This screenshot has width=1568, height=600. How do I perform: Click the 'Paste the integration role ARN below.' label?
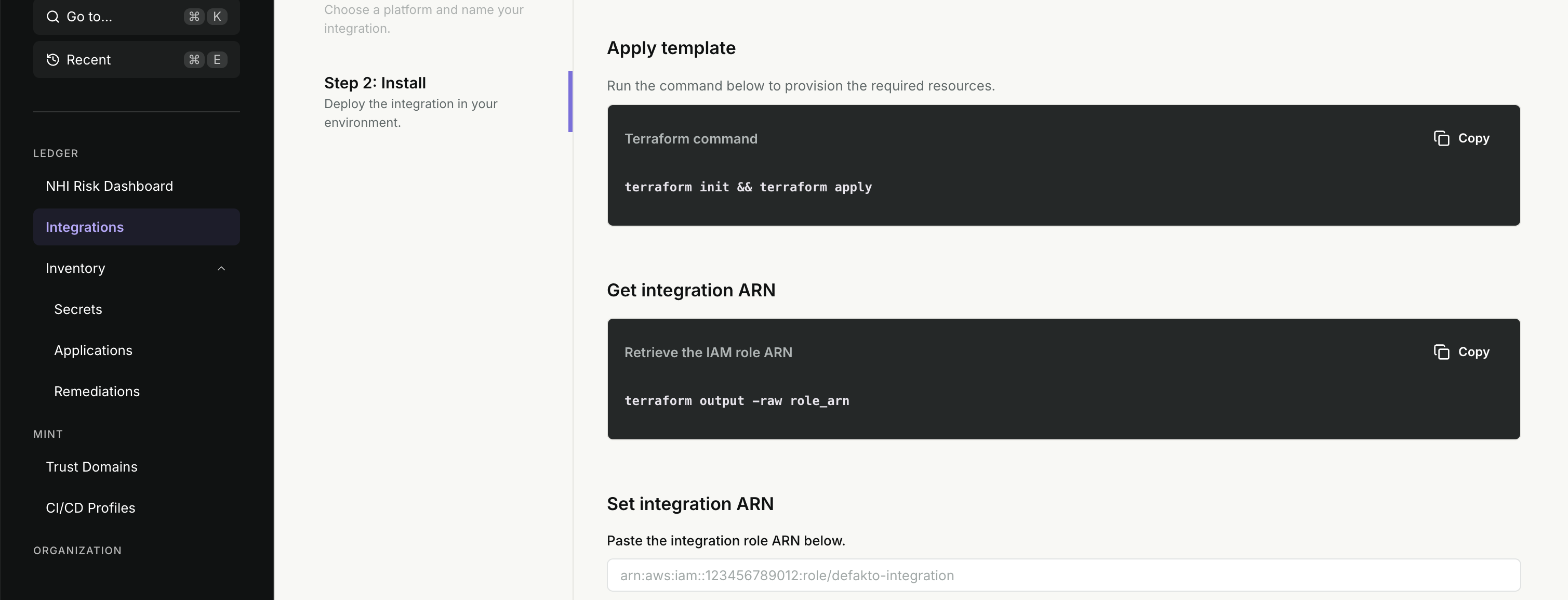pos(726,541)
